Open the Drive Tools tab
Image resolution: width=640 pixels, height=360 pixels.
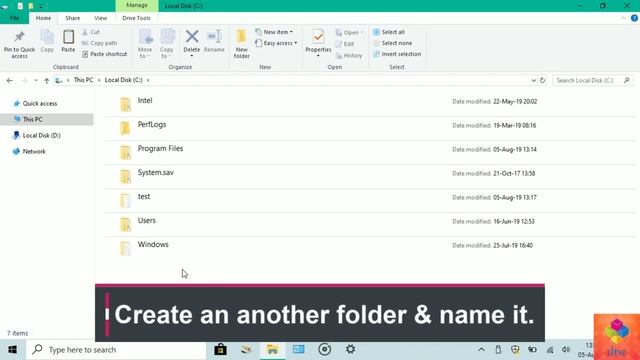pyautogui.click(x=136, y=18)
